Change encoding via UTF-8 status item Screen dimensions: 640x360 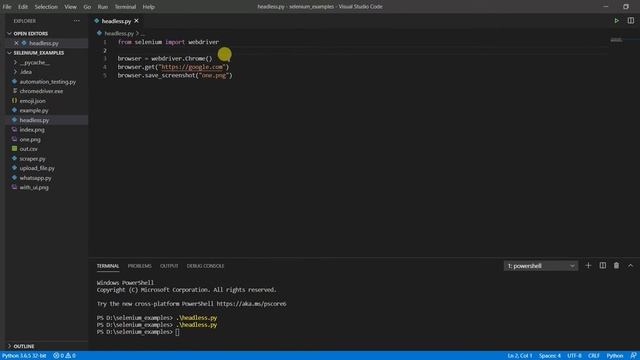574,356
